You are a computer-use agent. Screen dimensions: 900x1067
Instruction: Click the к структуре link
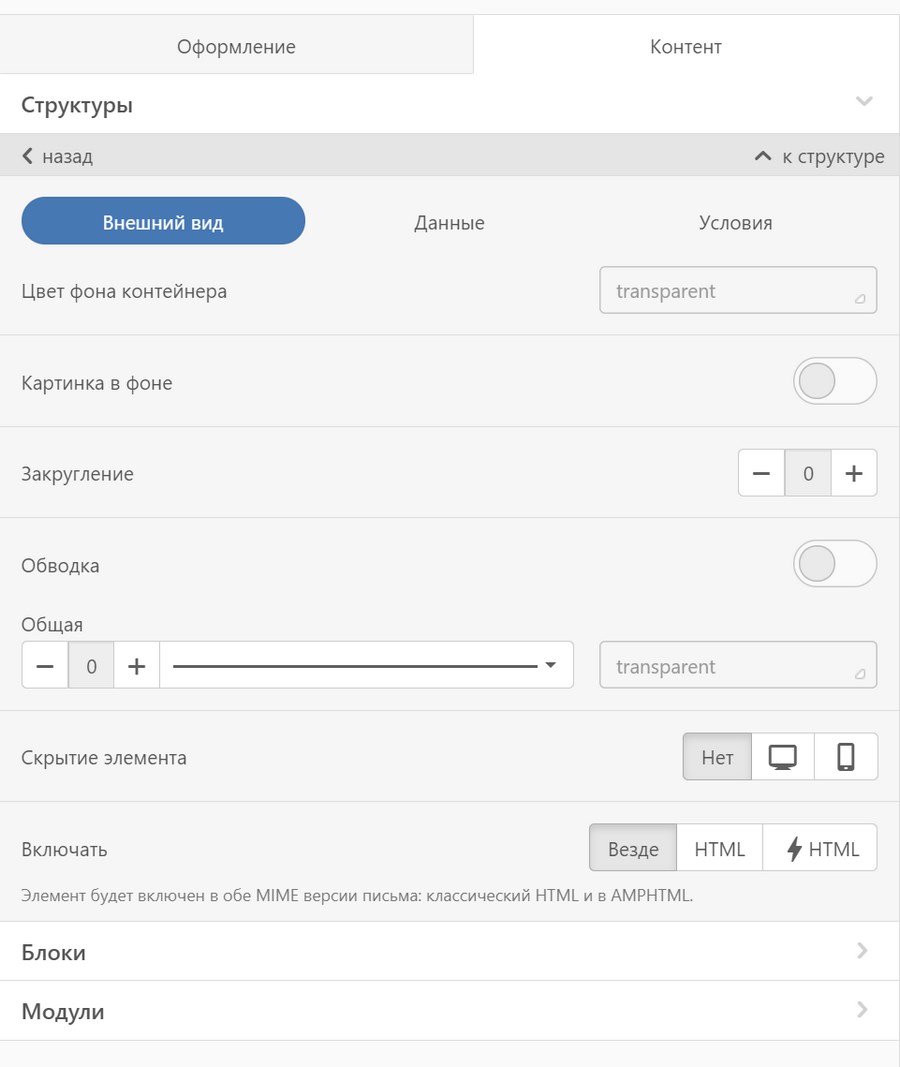coord(819,156)
